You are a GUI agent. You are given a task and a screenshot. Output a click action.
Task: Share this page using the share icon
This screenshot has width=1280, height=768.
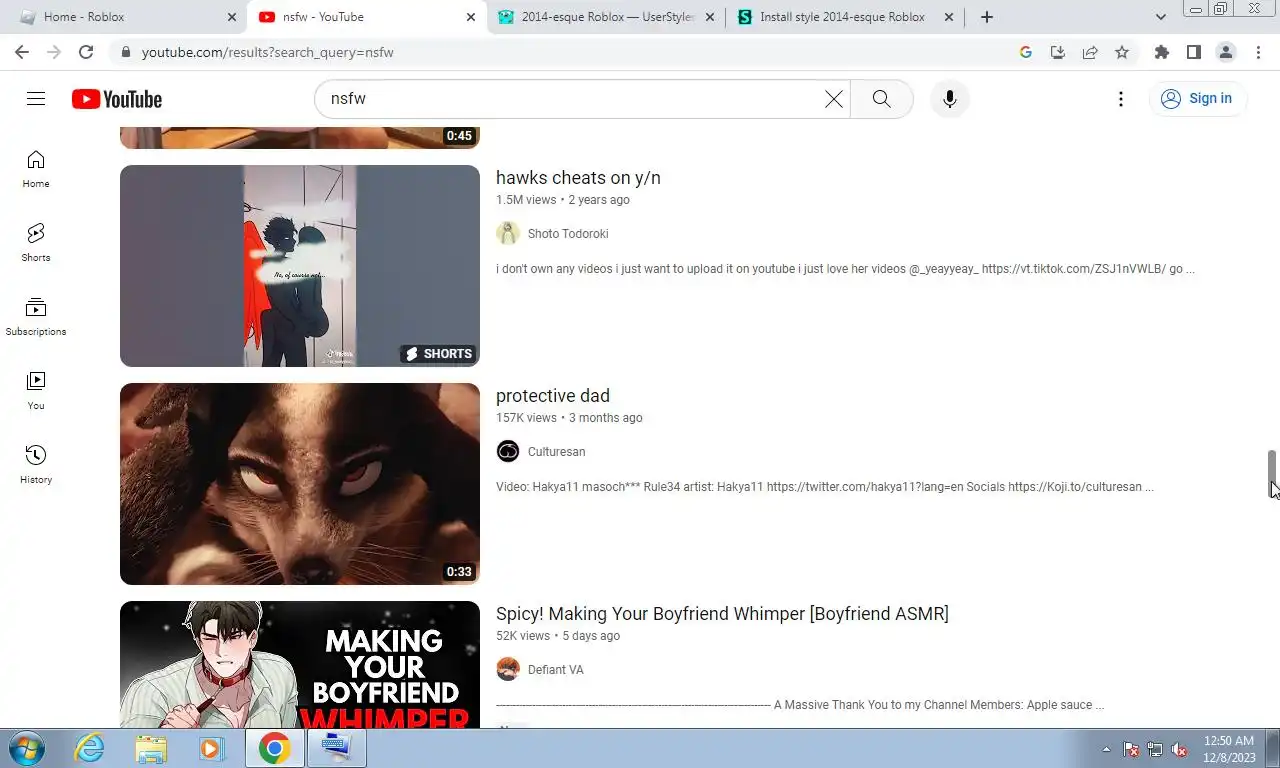(1090, 52)
